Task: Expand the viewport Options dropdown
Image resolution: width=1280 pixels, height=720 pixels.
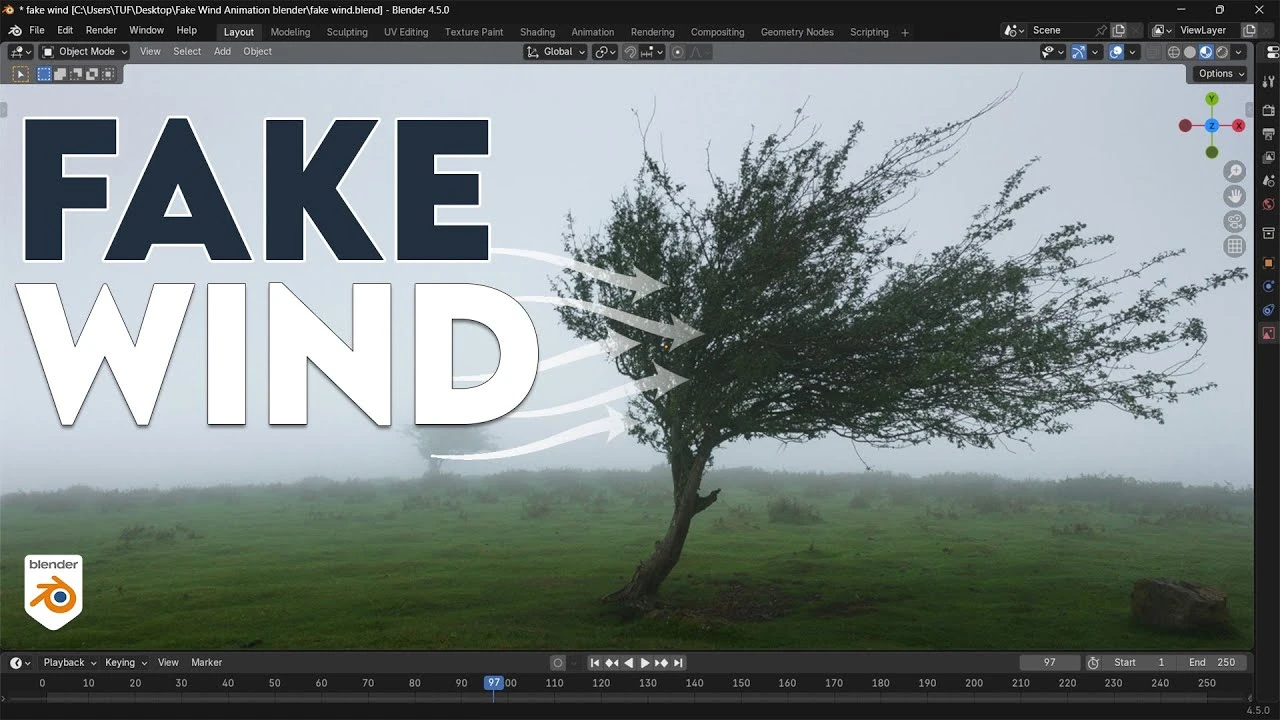Action: (1220, 74)
